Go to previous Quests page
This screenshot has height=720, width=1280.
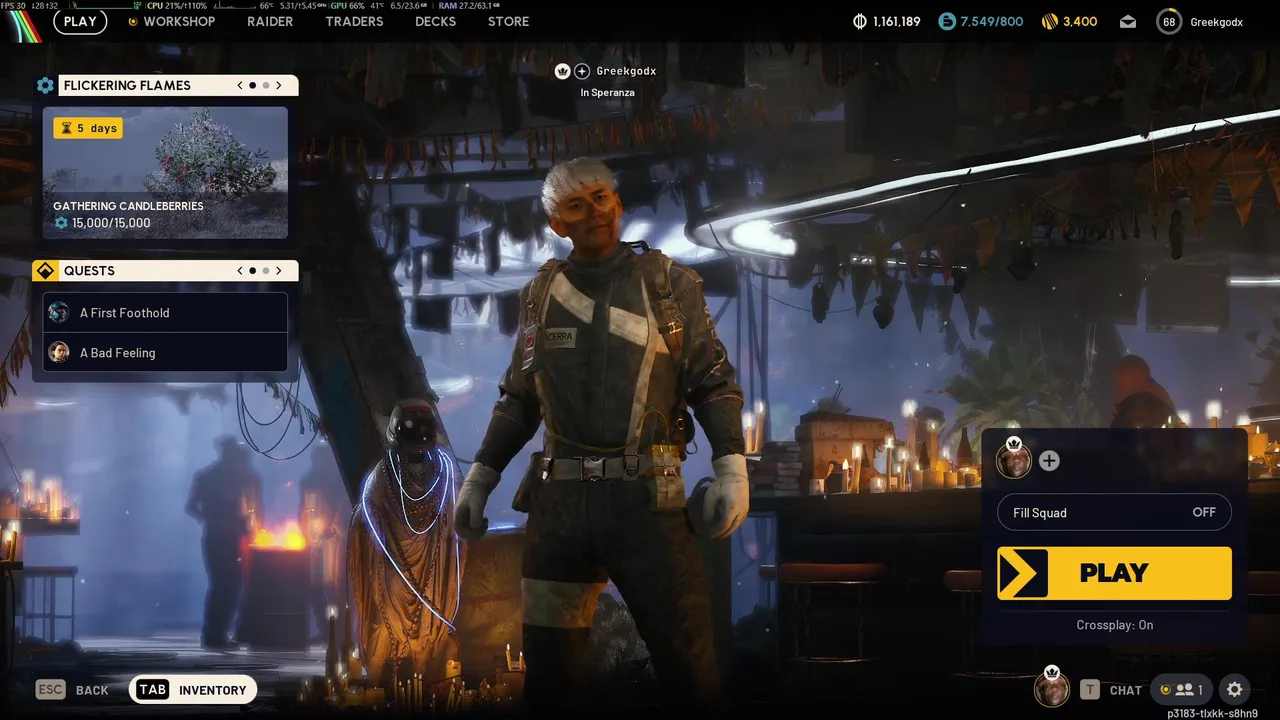(x=240, y=271)
